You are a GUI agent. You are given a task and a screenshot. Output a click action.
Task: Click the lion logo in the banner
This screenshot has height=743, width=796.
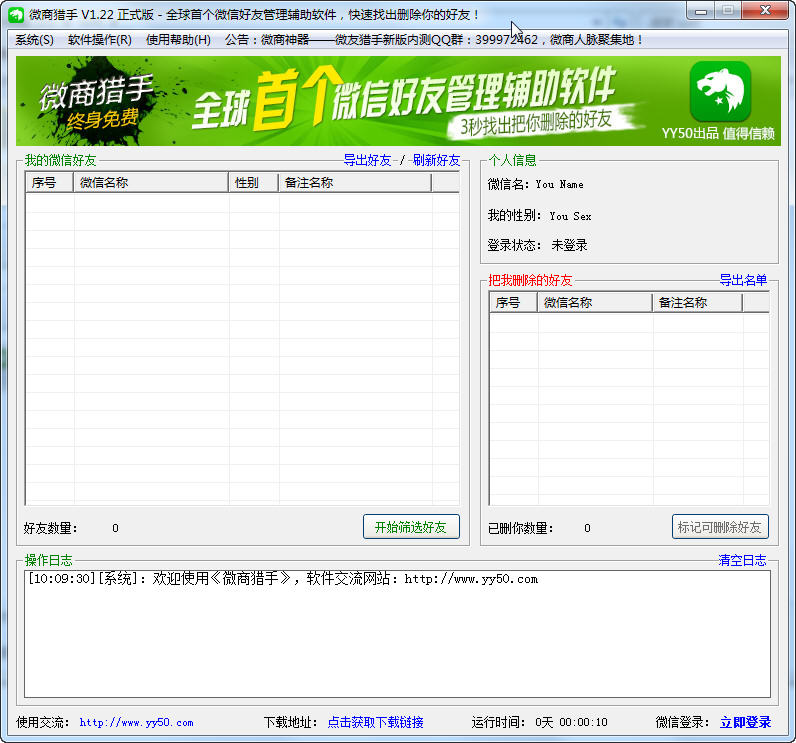click(719, 92)
